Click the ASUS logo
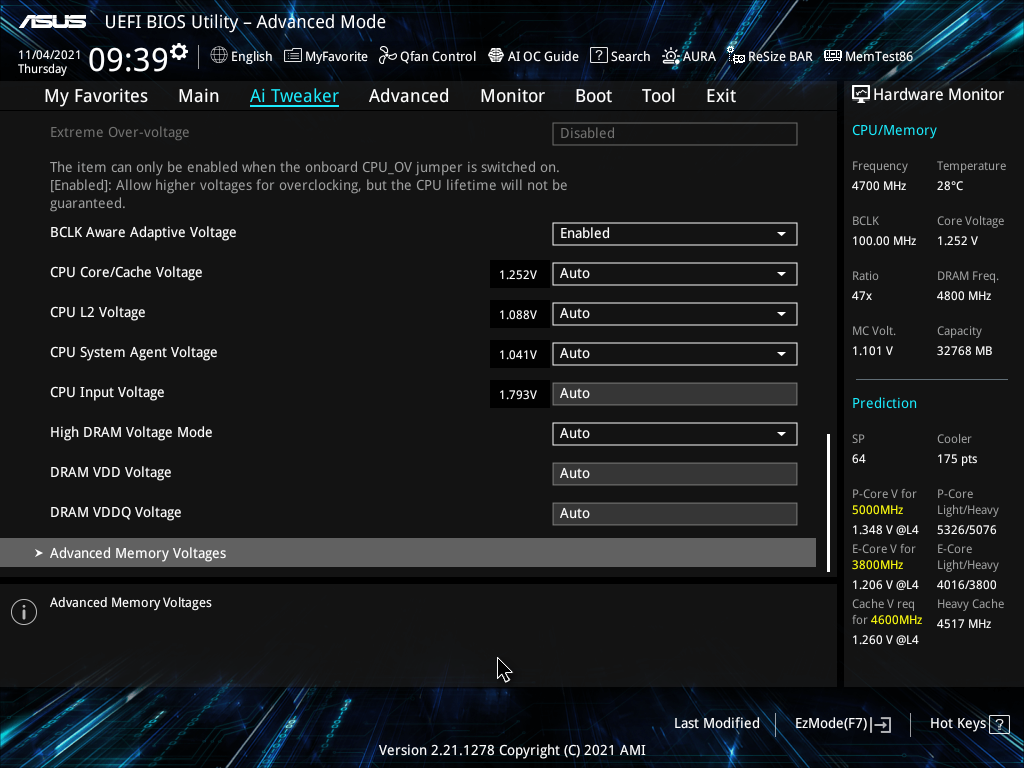The height and width of the screenshot is (768, 1024). click(52, 22)
